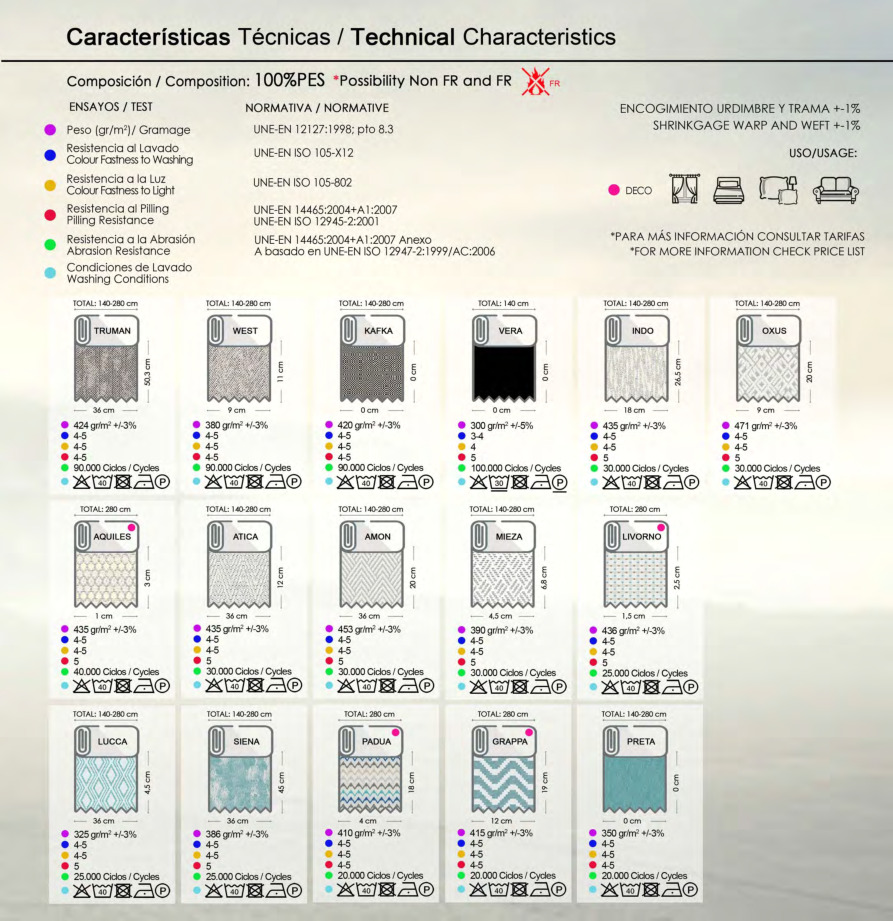The image size is (893, 921).
Task: Click Kafka's do-not-tumble-dry icon
Action: (x=386, y=482)
